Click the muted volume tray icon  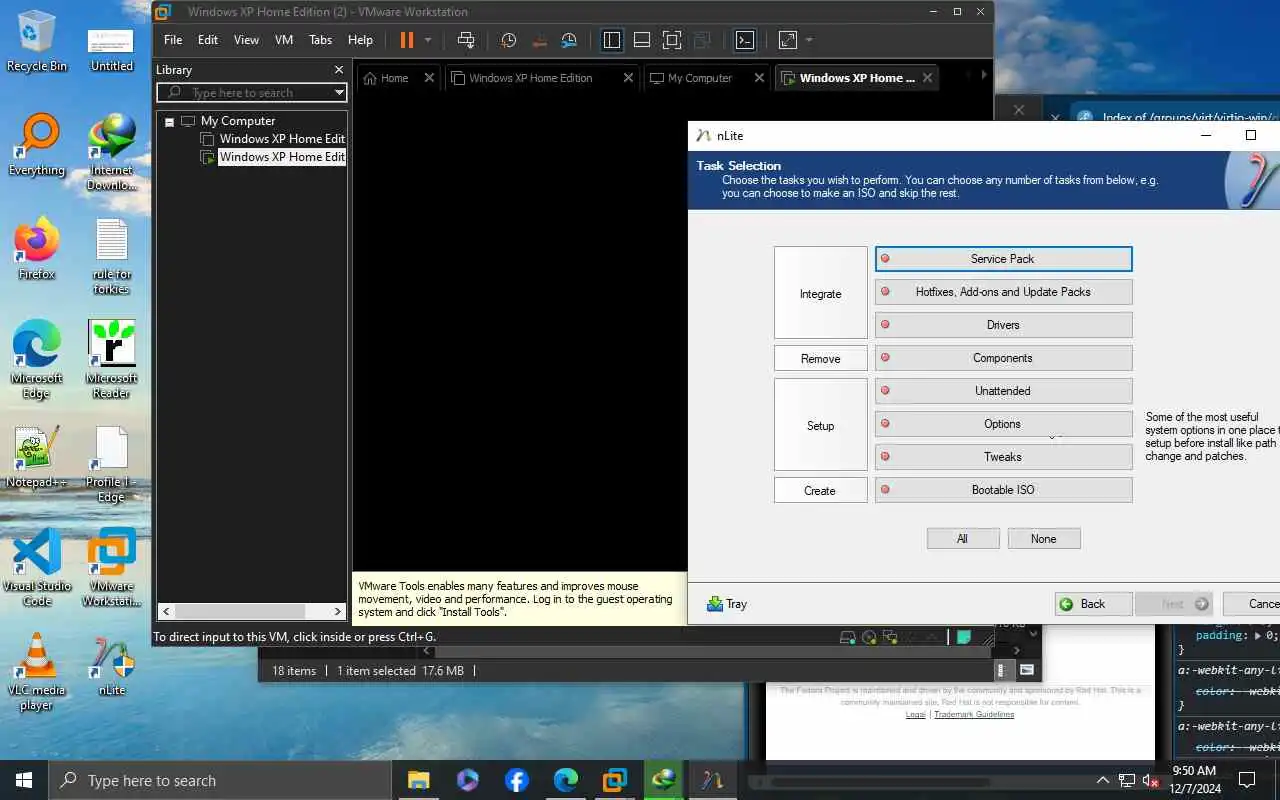click(x=1151, y=781)
